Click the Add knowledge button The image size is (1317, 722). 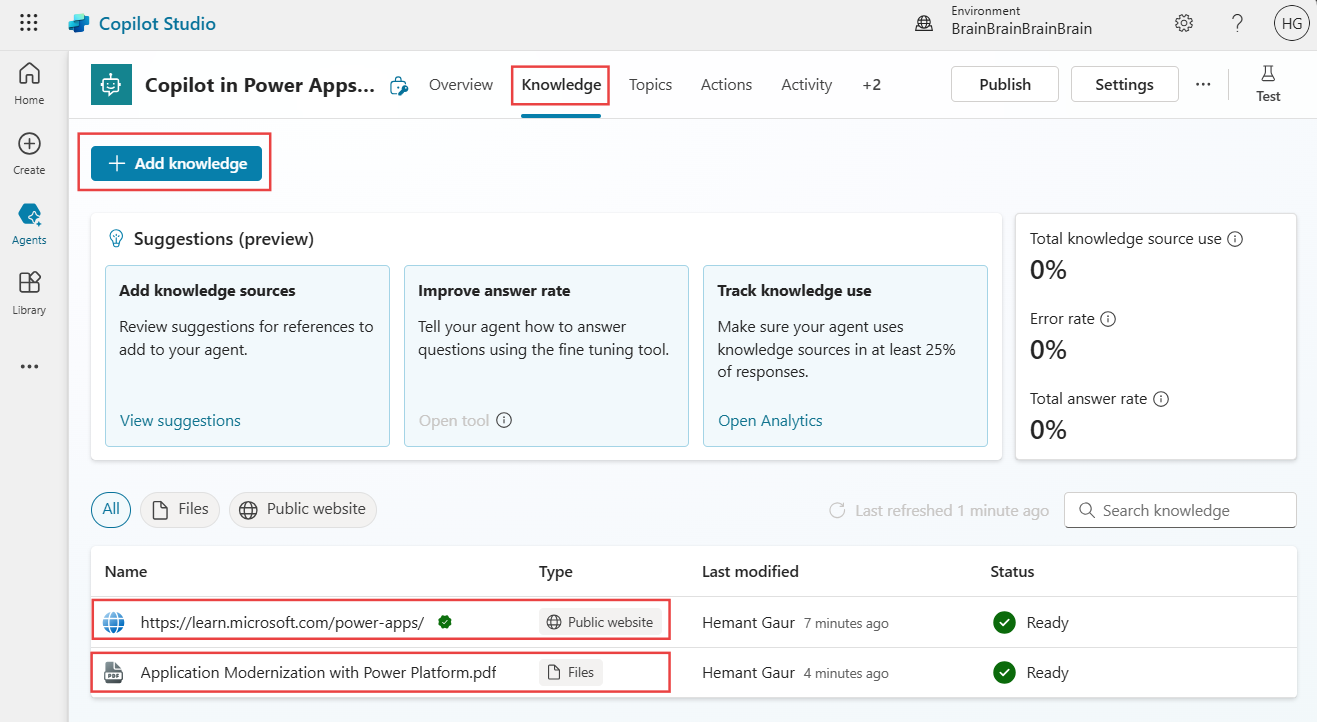coord(176,163)
